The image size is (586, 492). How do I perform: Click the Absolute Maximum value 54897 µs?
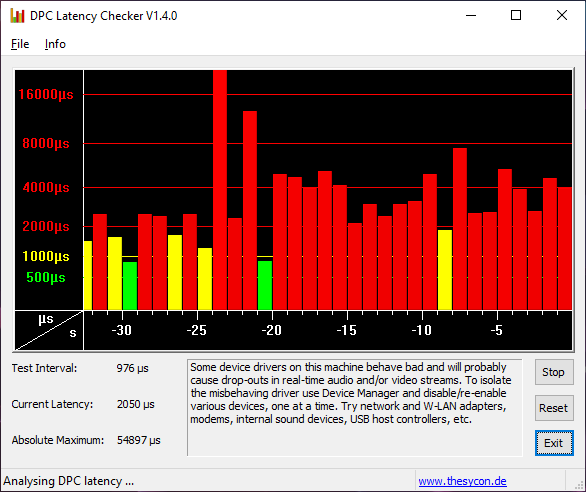139,440
